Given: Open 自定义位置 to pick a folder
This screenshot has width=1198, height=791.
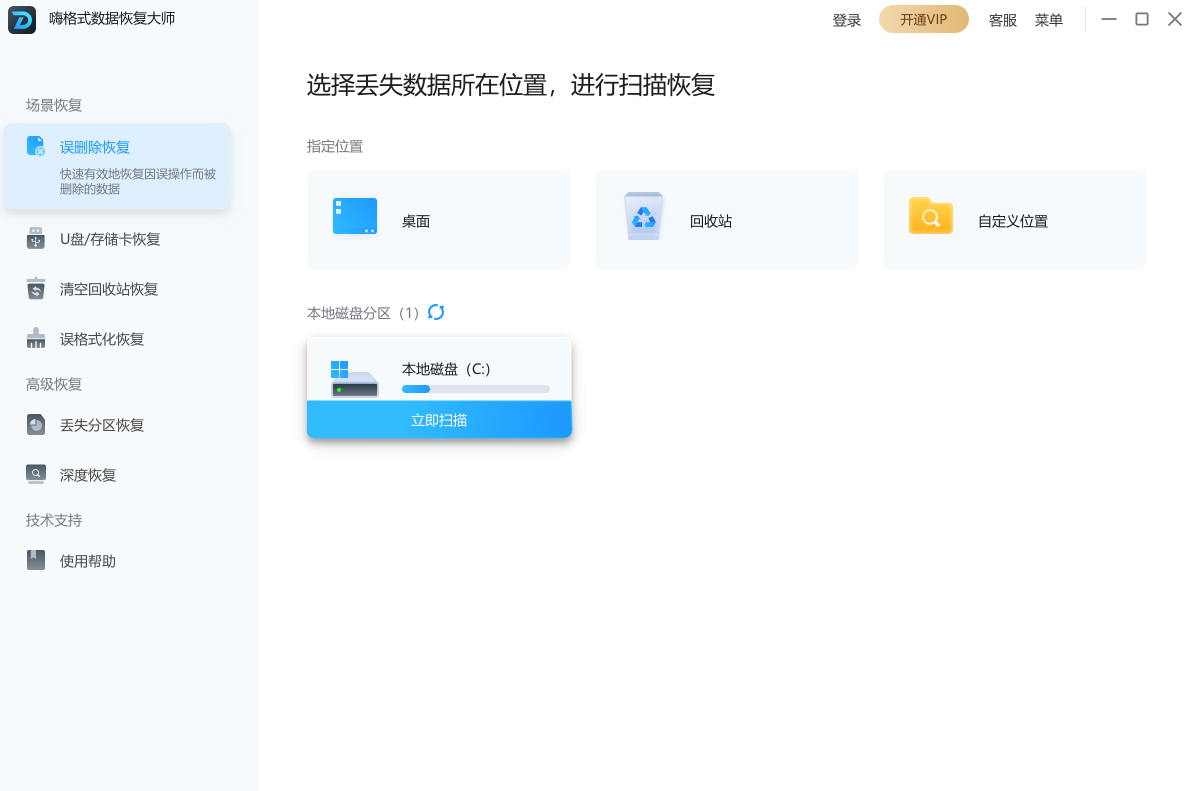Looking at the screenshot, I should pyautogui.click(x=931, y=215).
